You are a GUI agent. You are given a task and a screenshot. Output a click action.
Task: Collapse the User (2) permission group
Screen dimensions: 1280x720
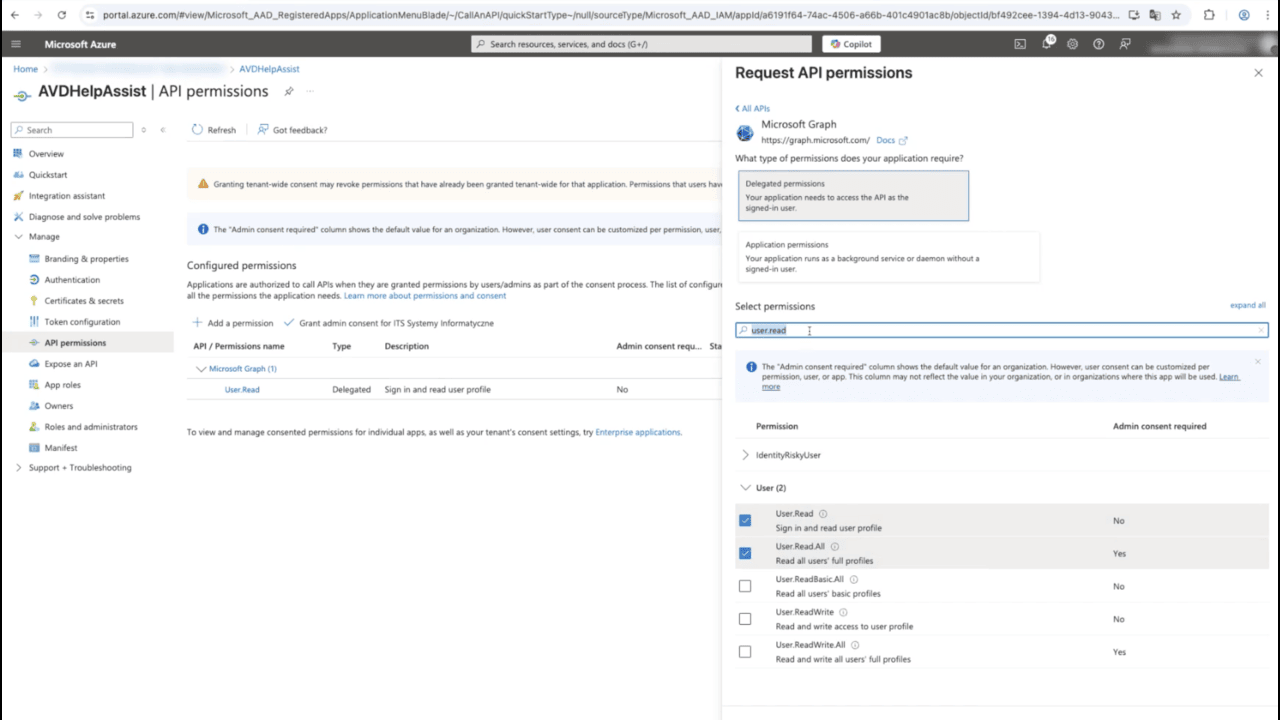click(745, 488)
